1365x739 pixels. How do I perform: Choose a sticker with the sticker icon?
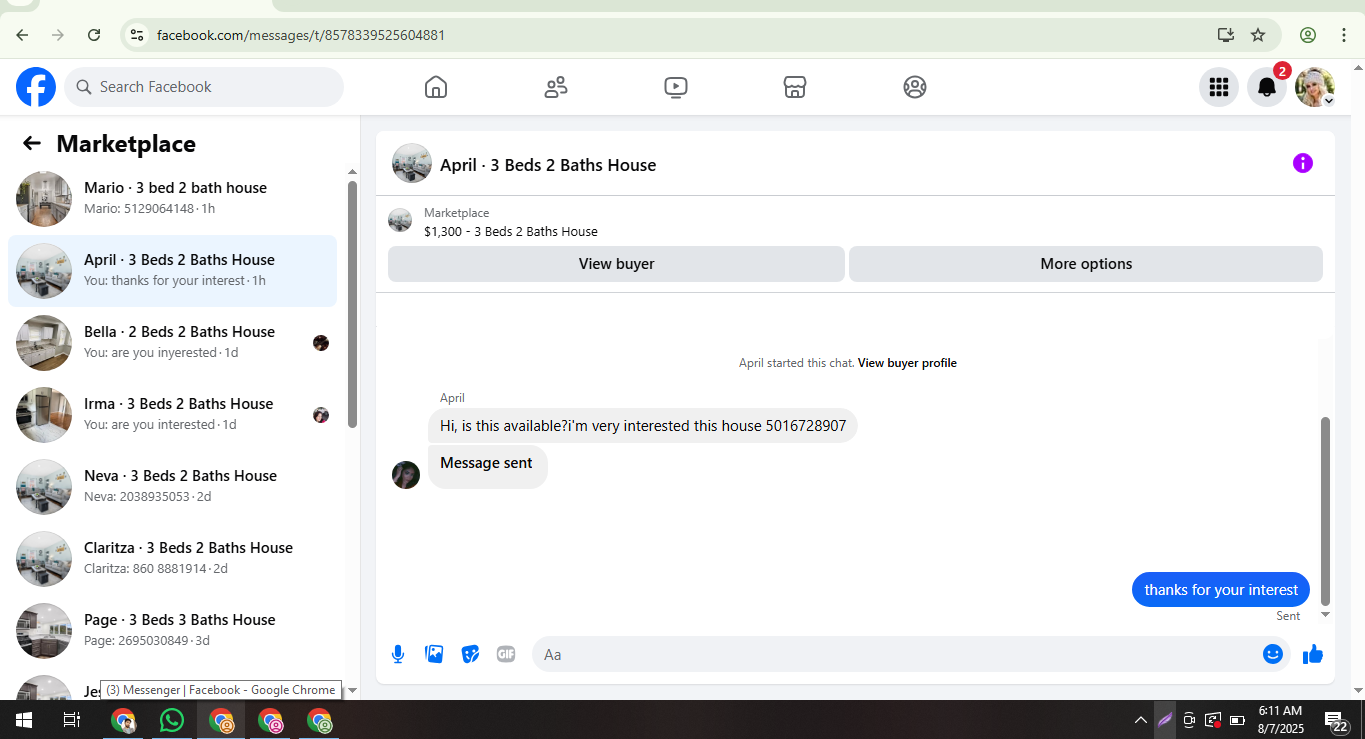[470, 654]
